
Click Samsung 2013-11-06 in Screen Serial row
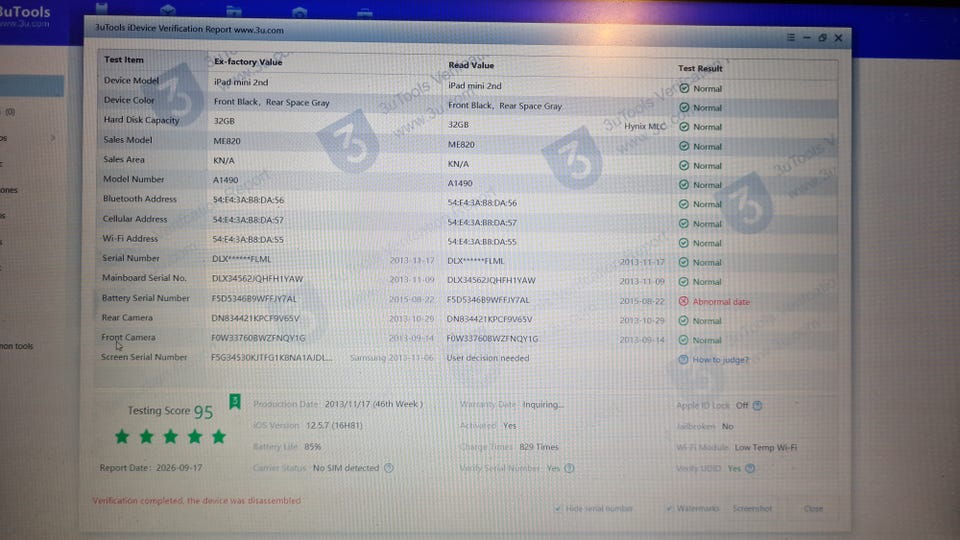point(391,358)
